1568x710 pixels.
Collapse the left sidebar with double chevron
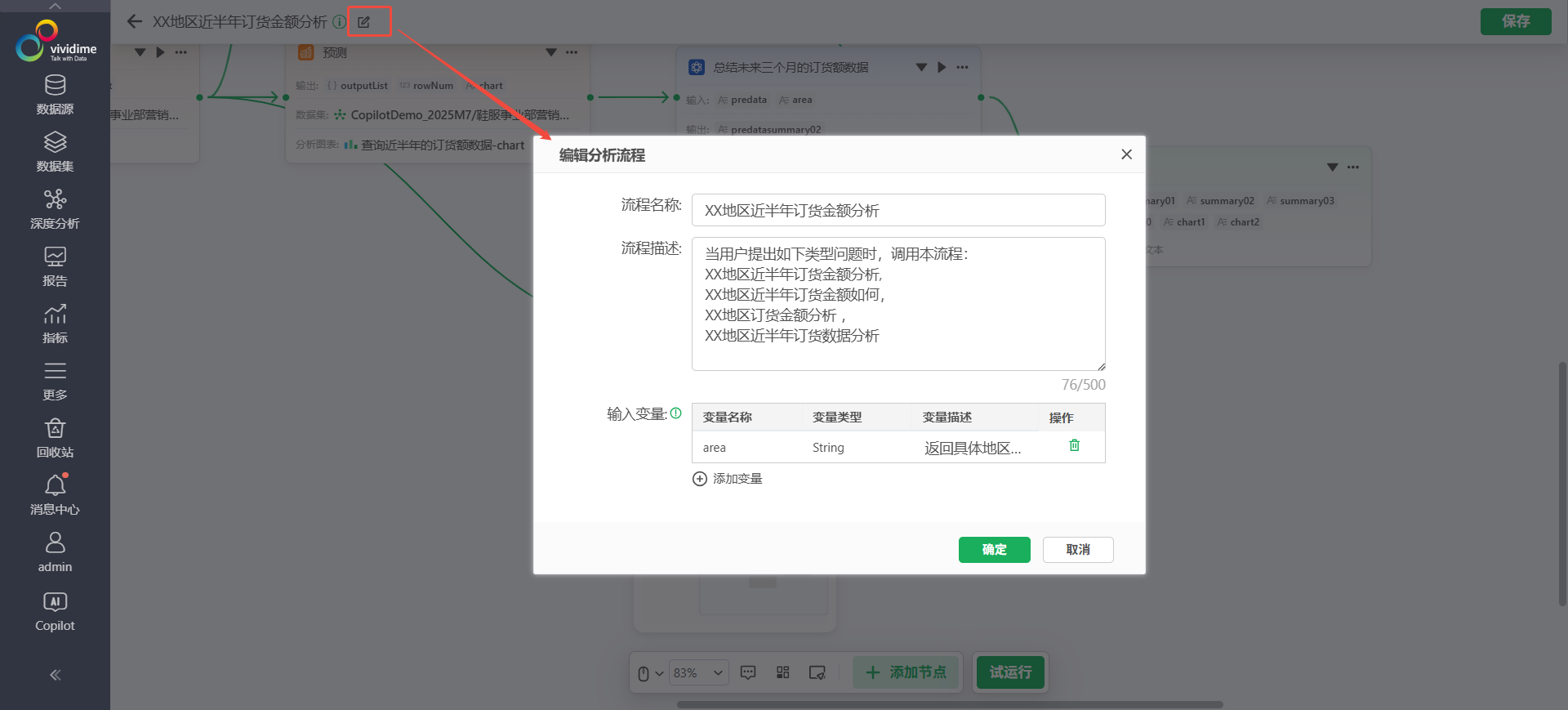coord(55,675)
